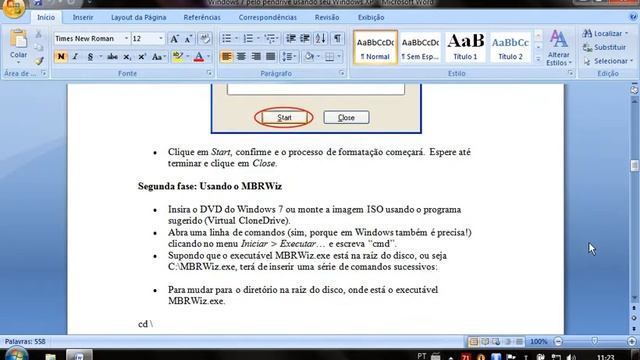Toggle strikethrough (abc) formatting

click(x=112, y=57)
